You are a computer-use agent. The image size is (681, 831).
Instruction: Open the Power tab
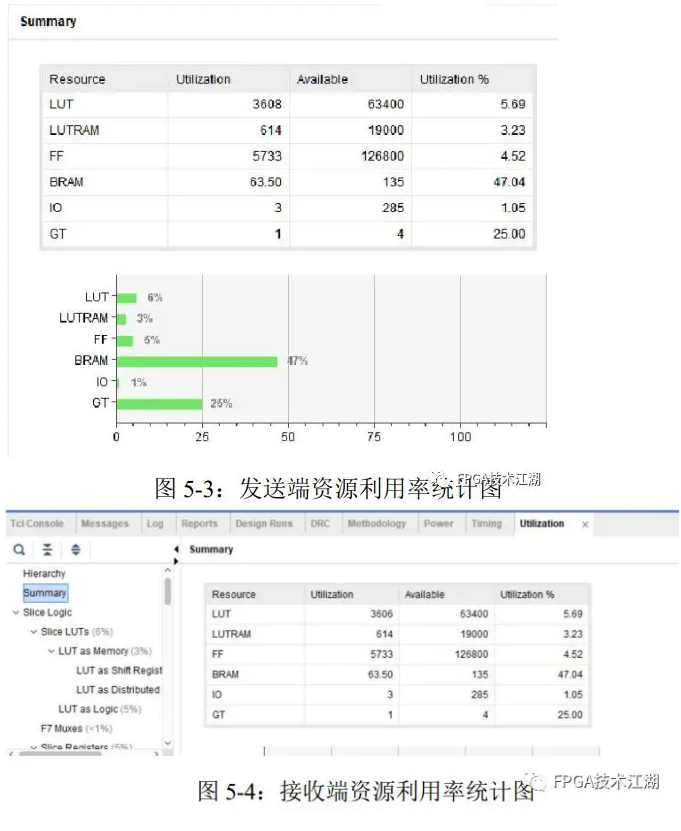click(x=438, y=524)
